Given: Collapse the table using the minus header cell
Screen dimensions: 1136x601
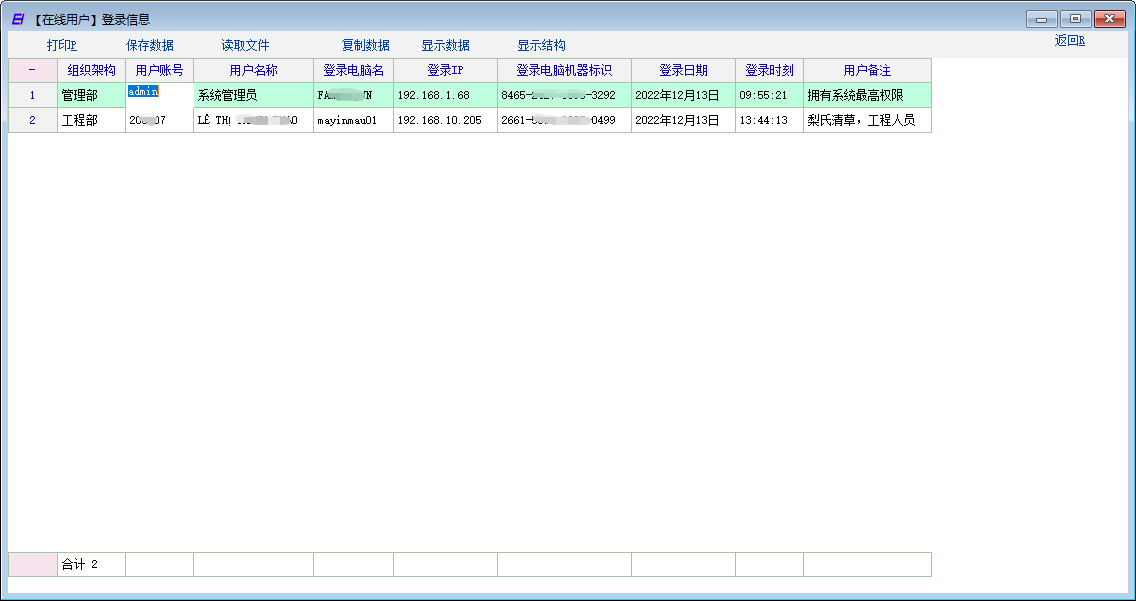Looking at the screenshot, I should [32, 71].
